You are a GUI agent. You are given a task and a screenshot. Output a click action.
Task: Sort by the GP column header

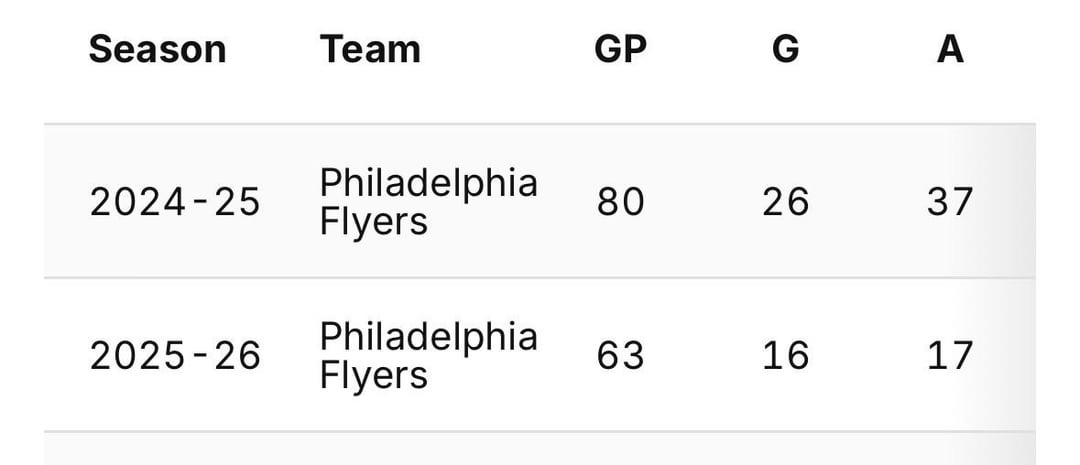[620, 49]
